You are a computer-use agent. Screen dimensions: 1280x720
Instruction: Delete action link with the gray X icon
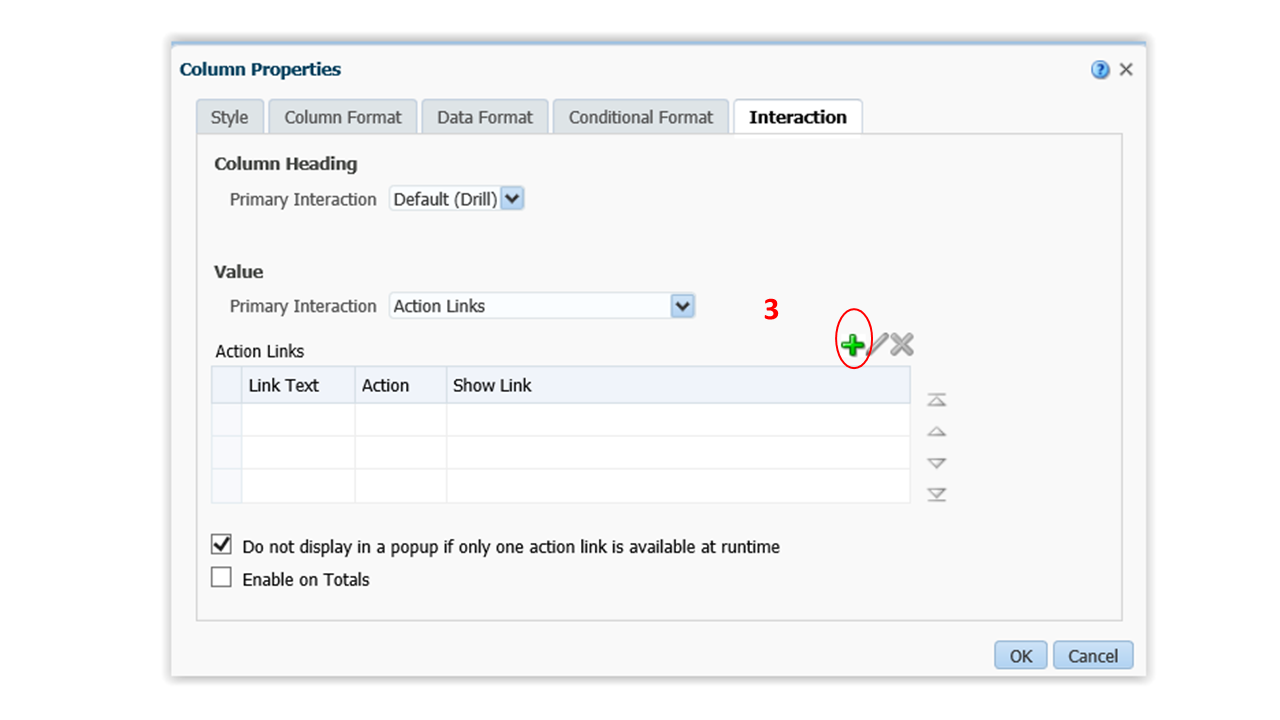902,345
